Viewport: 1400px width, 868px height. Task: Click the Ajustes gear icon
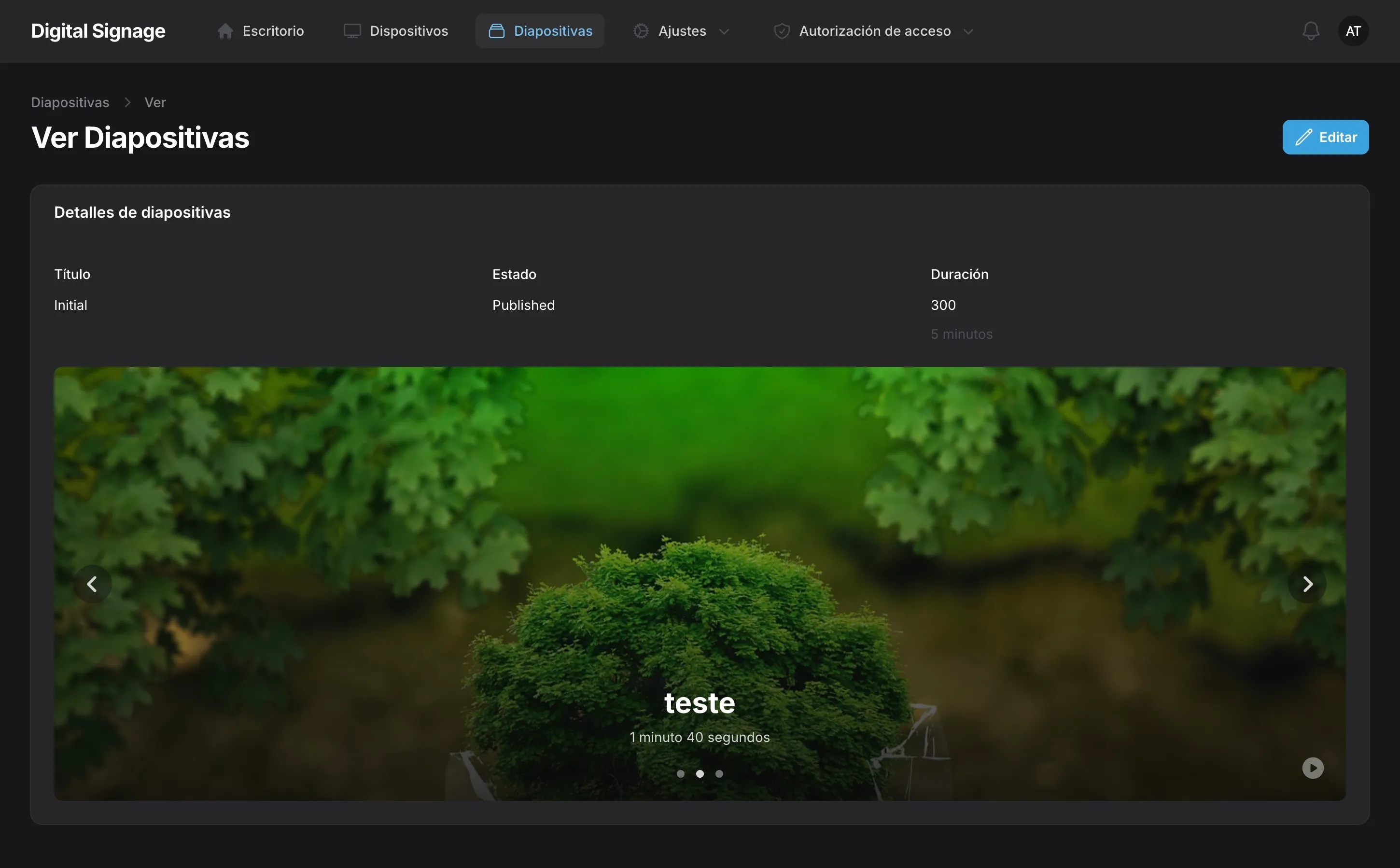coord(641,31)
